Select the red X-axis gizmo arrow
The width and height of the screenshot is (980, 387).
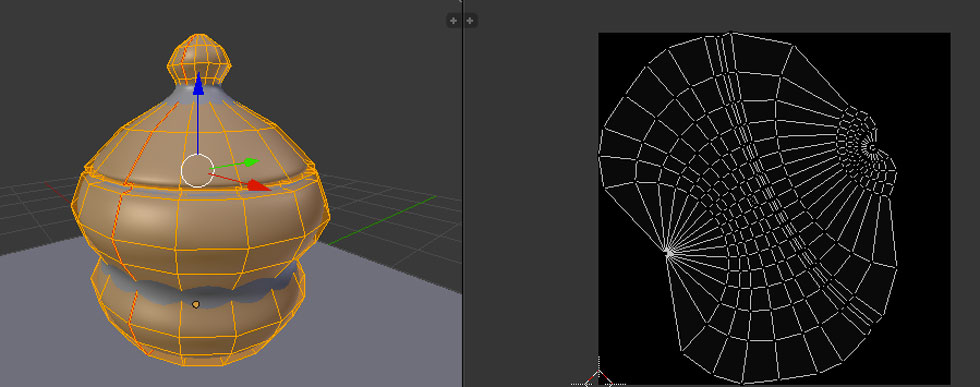pos(259,185)
